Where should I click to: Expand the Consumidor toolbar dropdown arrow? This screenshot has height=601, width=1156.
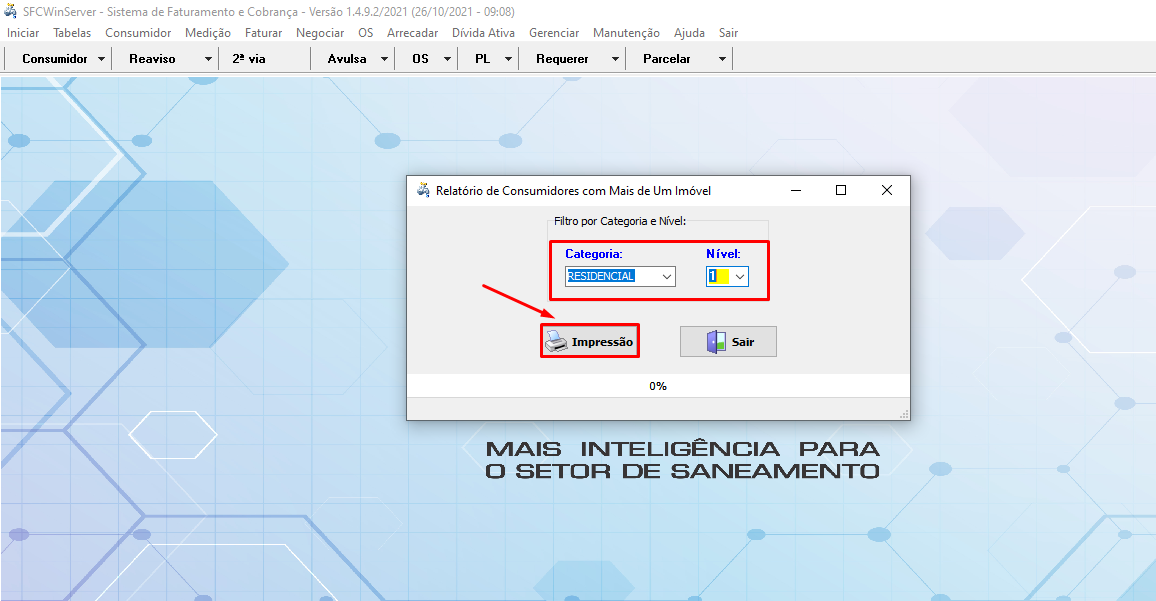click(x=102, y=59)
